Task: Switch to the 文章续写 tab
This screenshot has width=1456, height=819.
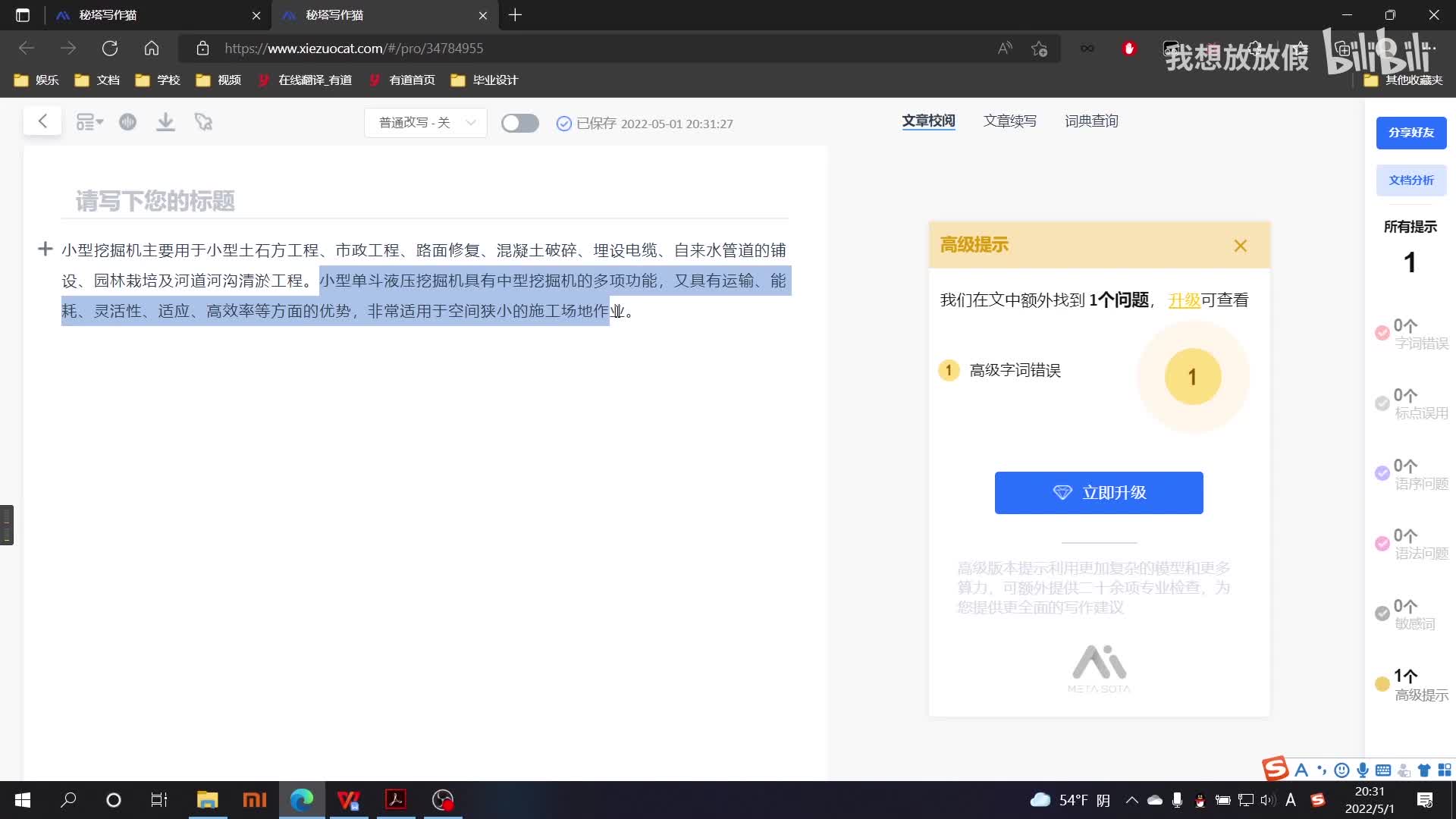Action: pyautogui.click(x=1009, y=121)
